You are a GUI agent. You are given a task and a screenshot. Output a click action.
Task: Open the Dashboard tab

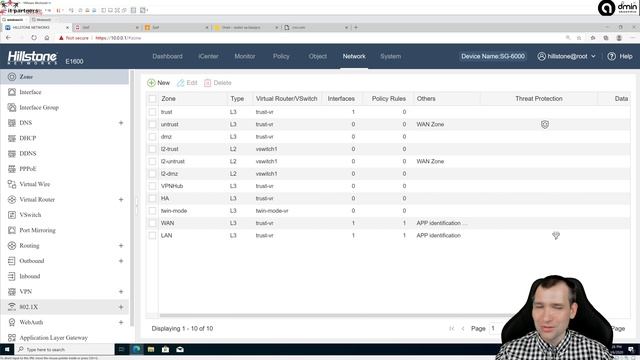click(167, 56)
